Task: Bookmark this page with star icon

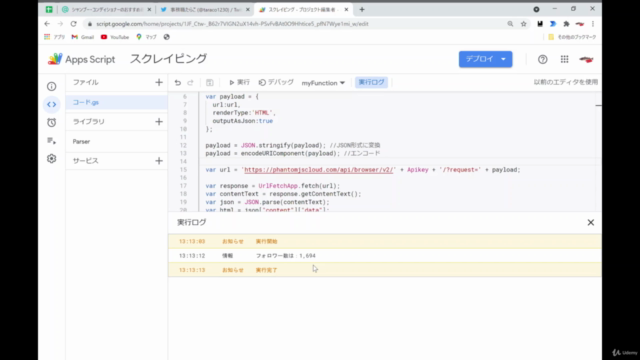Action: click(524, 24)
